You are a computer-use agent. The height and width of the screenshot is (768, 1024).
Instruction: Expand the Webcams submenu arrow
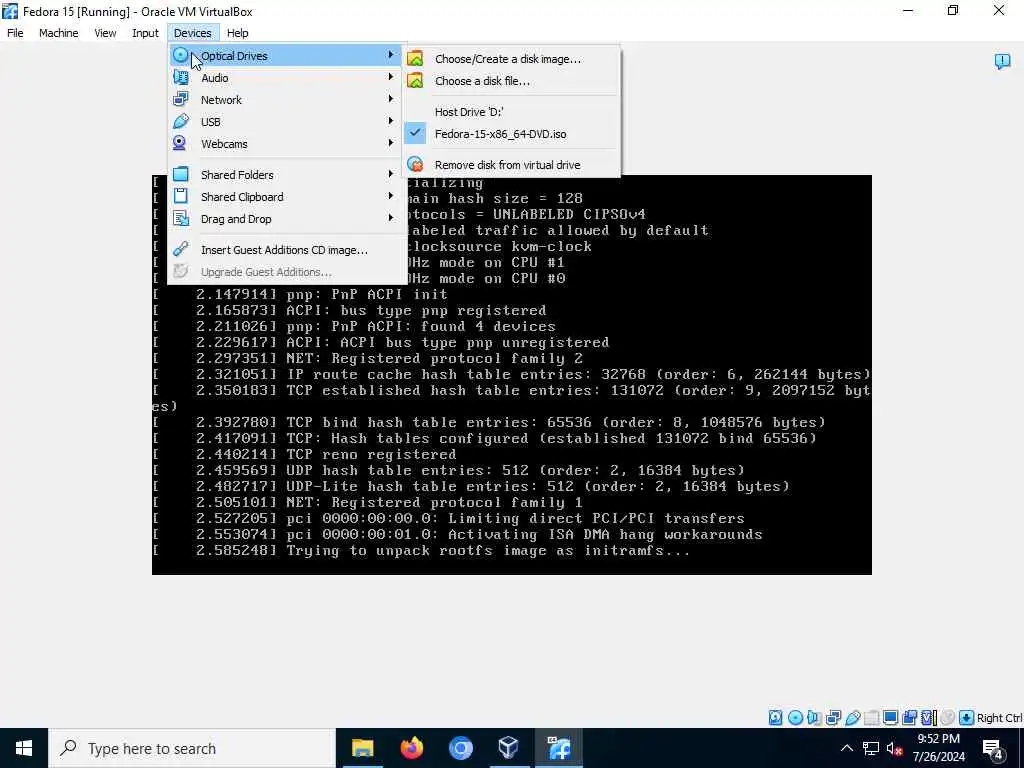pyautogui.click(x=391, y=142)
